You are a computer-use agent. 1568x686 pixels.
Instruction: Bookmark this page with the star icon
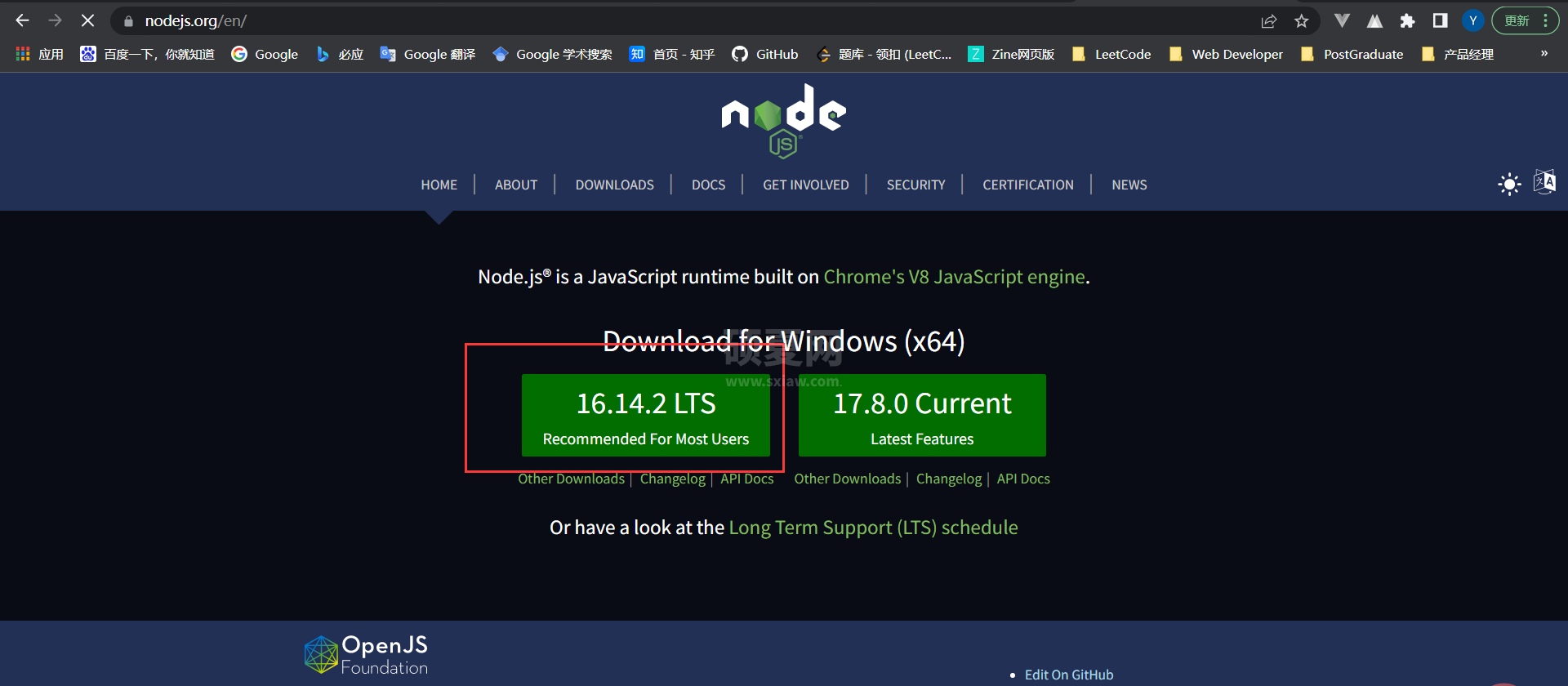point(1302,21)
